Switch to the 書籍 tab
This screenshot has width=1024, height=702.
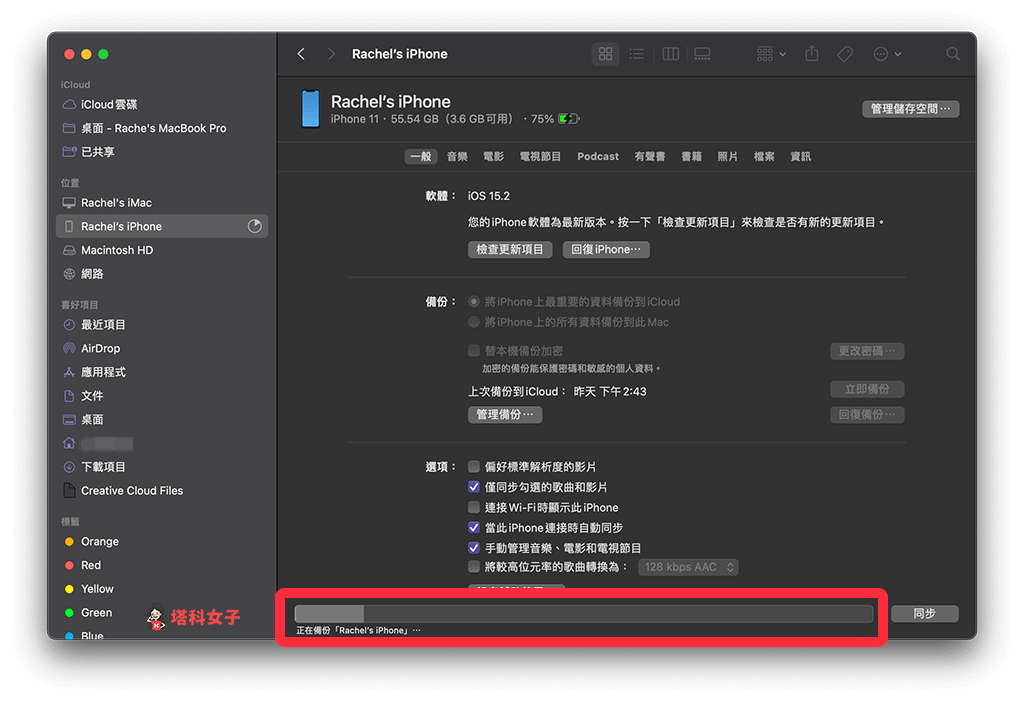click(692, 156)
